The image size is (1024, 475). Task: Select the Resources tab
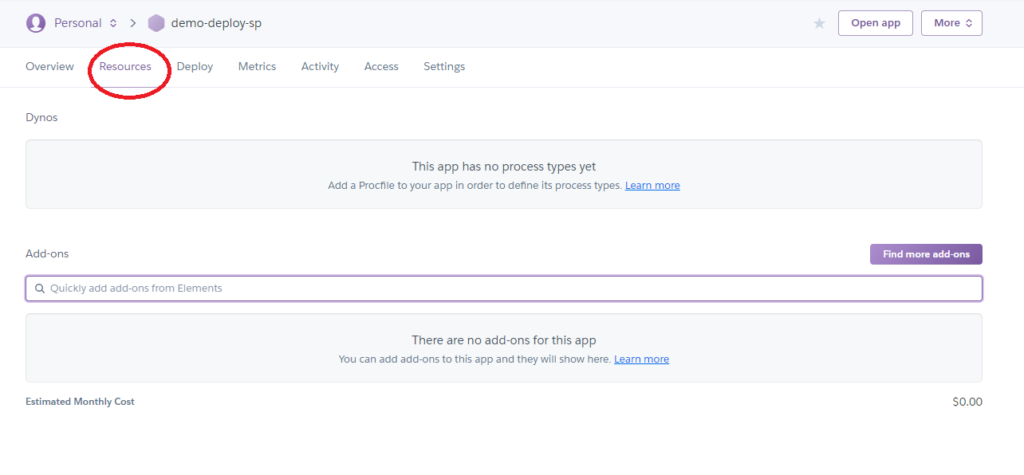click(x=125, y=66)
